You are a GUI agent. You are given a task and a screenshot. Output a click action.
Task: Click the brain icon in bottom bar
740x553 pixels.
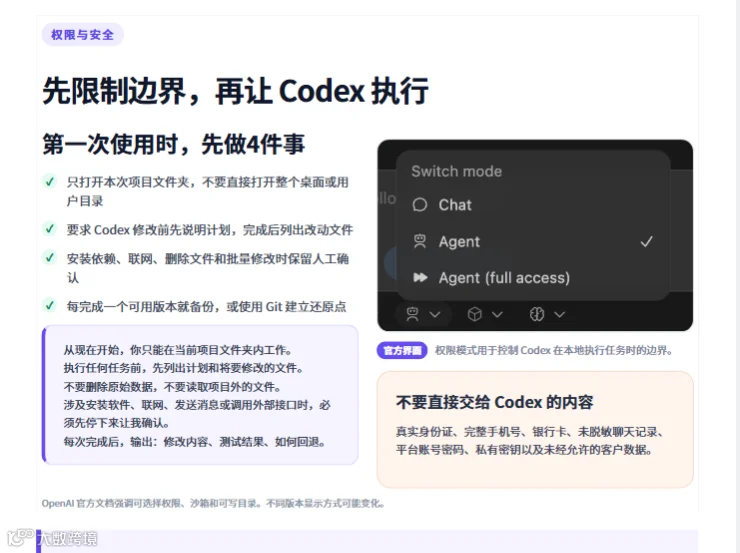click(537, 314)
